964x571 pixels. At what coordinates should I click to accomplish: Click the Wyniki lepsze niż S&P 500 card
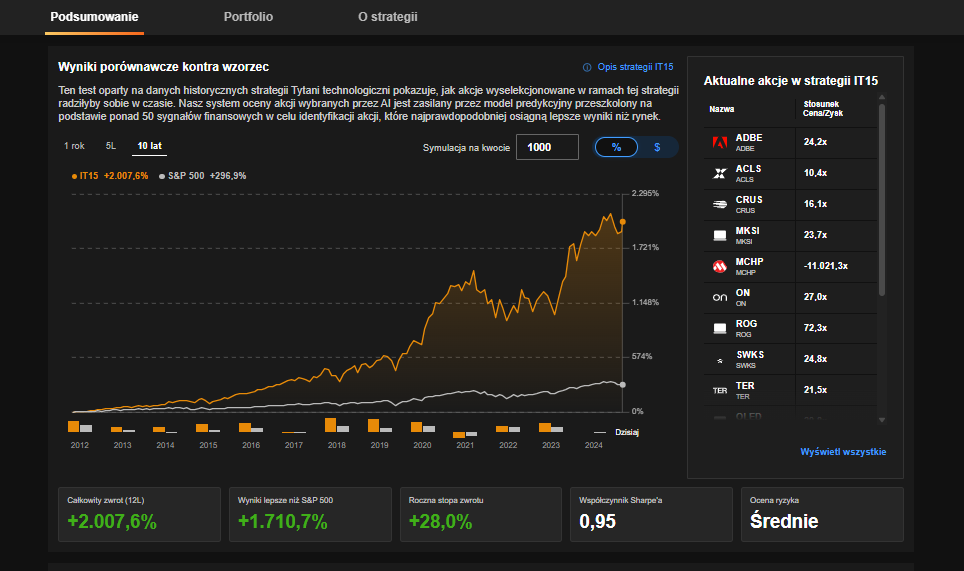[310, 514]
